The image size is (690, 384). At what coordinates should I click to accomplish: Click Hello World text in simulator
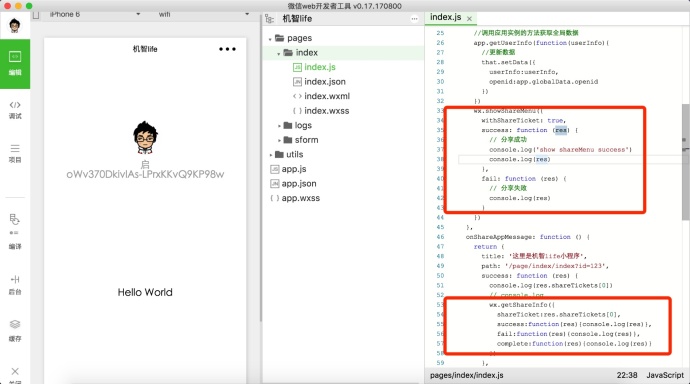click(x=145, y=292)
